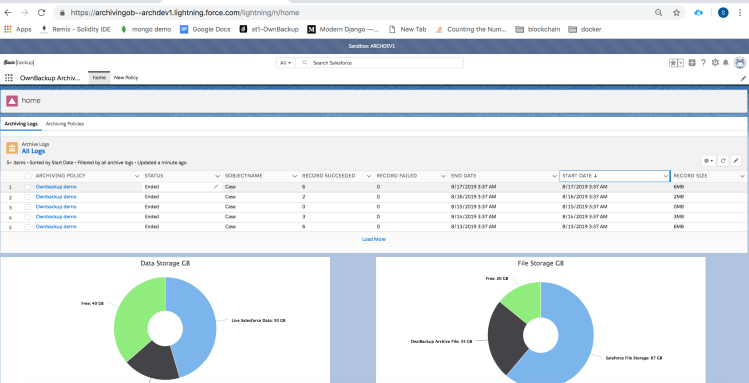The height and width of the screenshot is (383, 749).
Task: Open the st1-OwnBackup bookmark
Action: click(269, 29)
